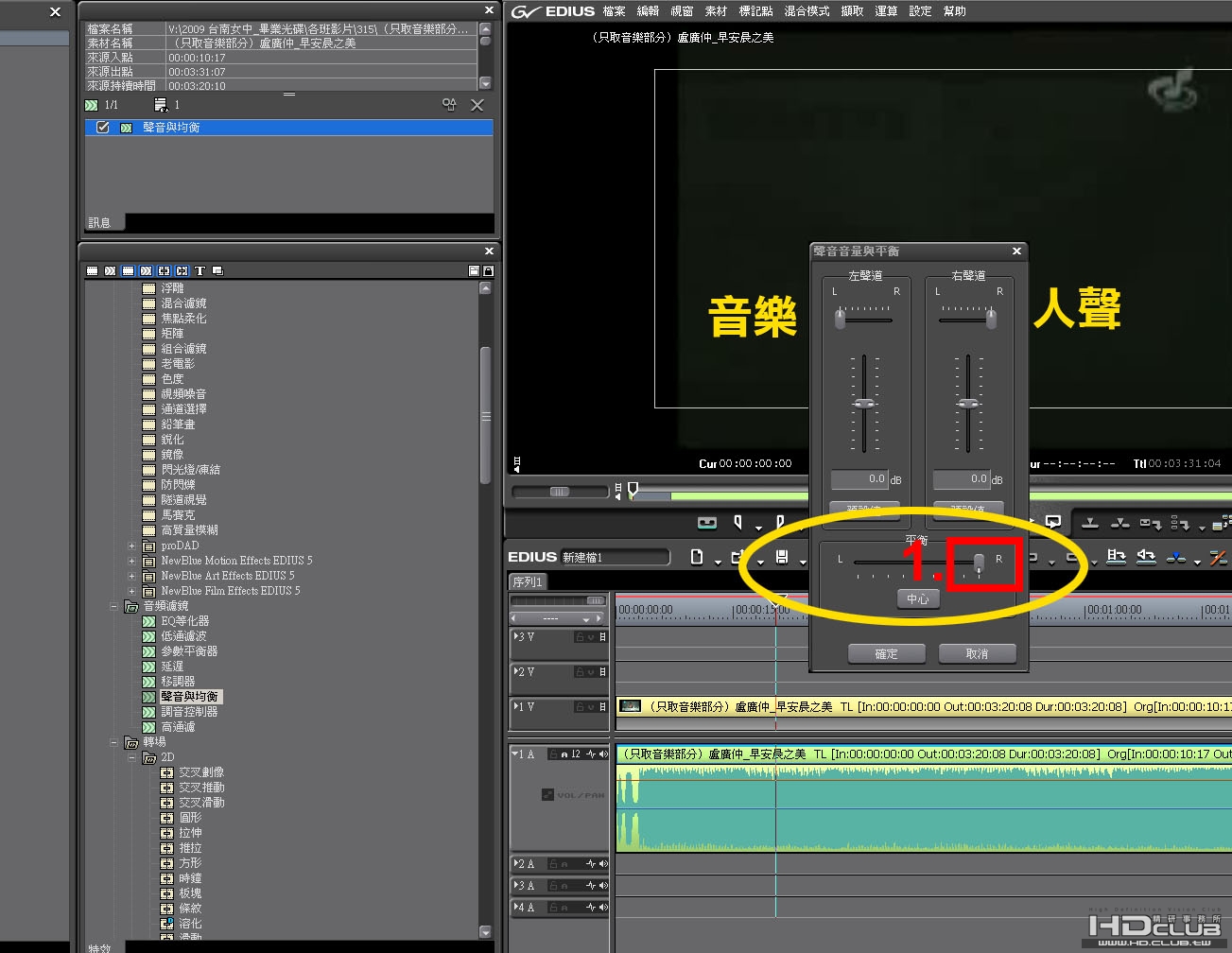Image resolution: width=1232 pixels, height=953 pixels.
Task: Select the EQ等化器 audio filter
Action: pyautogui.click(x=185, y=621)
